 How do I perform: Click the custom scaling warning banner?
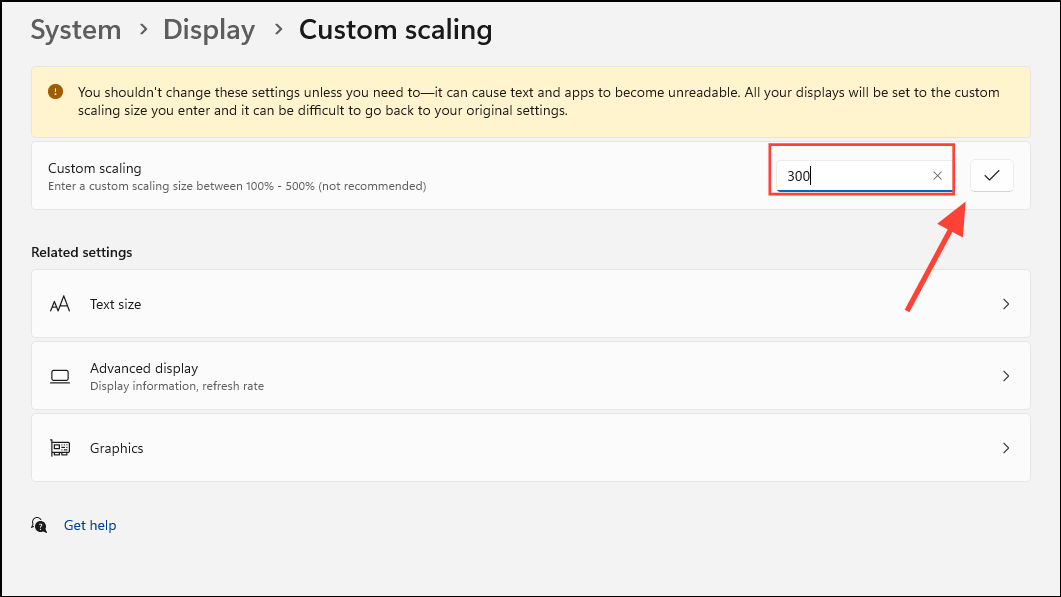[530, 100]
